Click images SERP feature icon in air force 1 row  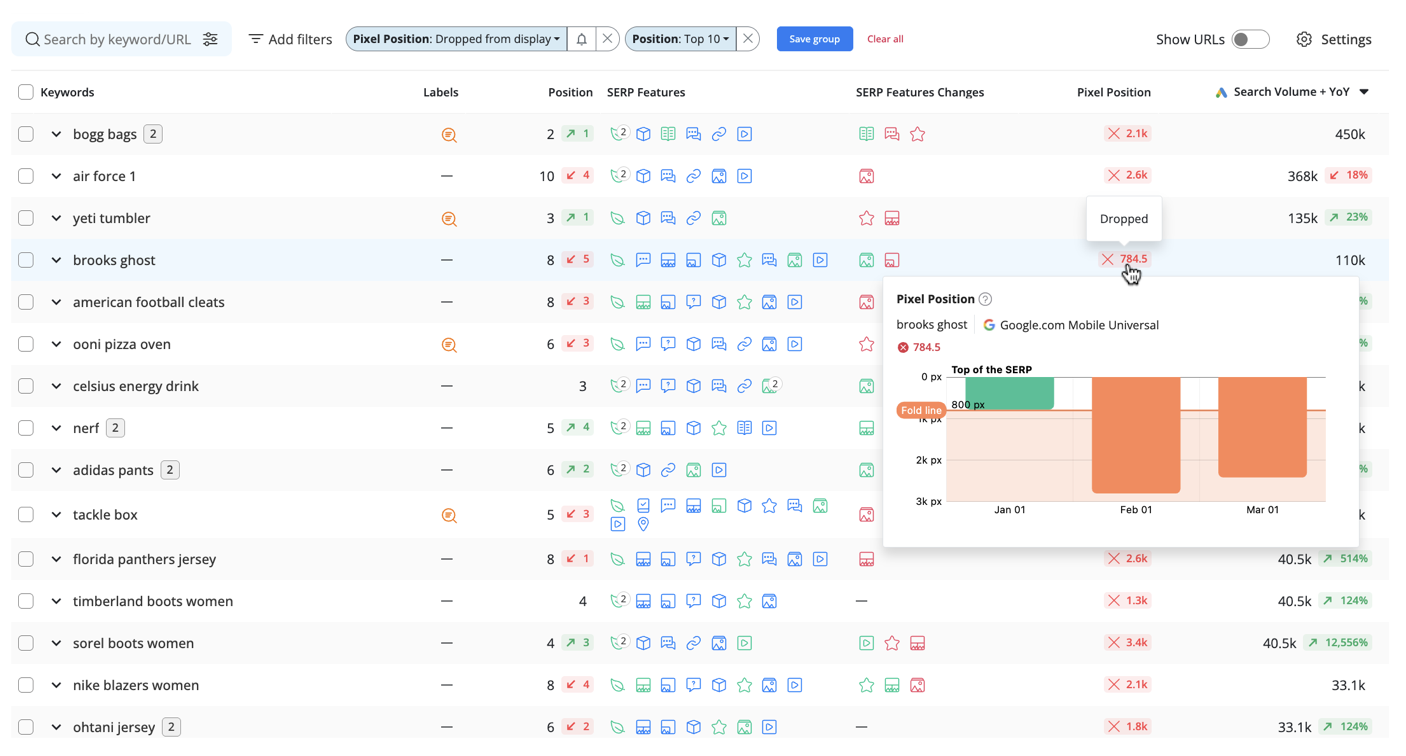(719, 176)
